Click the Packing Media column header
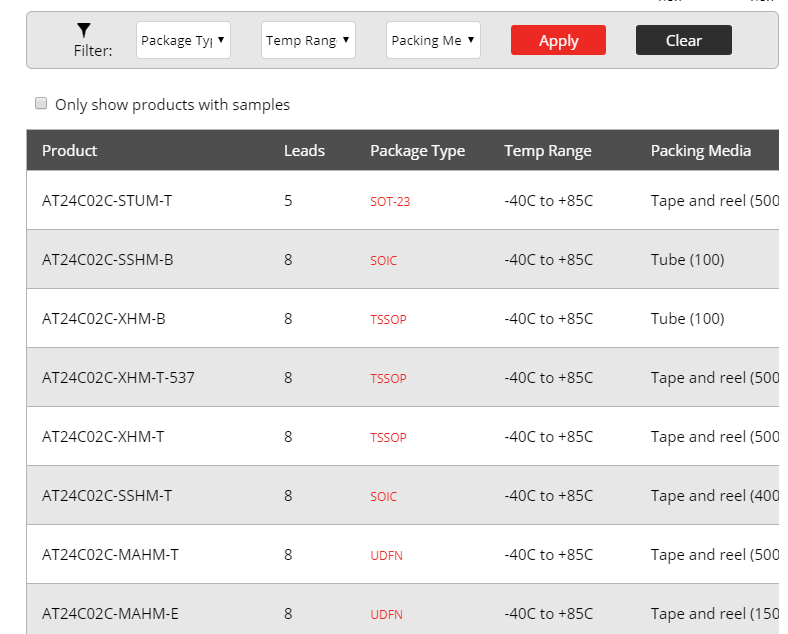The image size is (788, 634). click(x=701, y=151)
